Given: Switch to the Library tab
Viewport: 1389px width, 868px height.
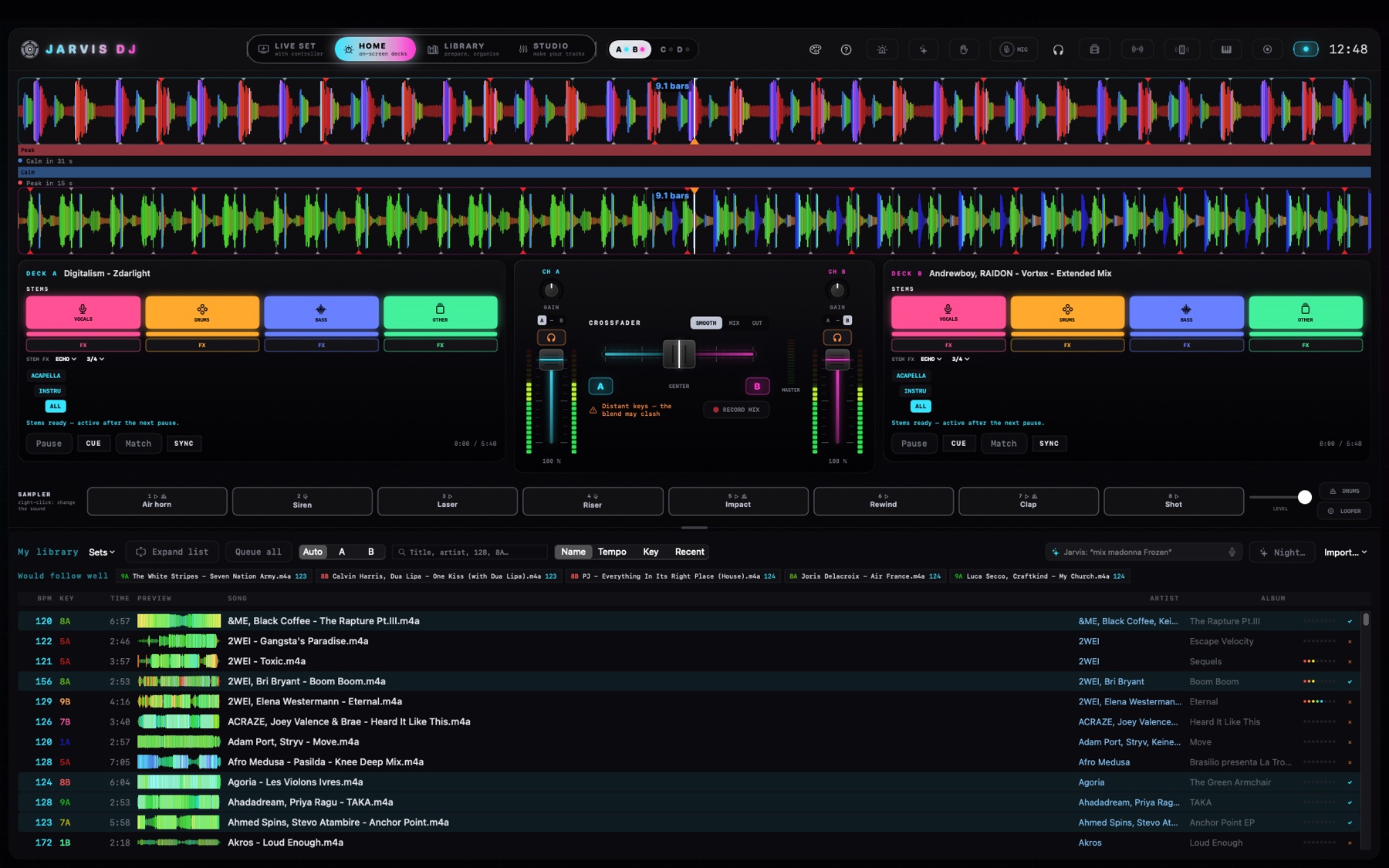Looking at the screenshot, I should (464, 49).
